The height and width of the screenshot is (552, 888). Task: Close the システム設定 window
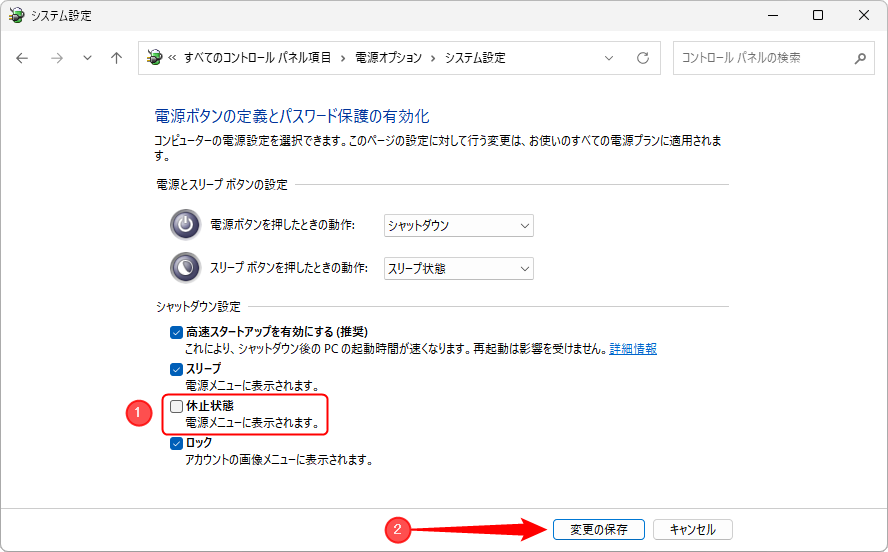864,15
